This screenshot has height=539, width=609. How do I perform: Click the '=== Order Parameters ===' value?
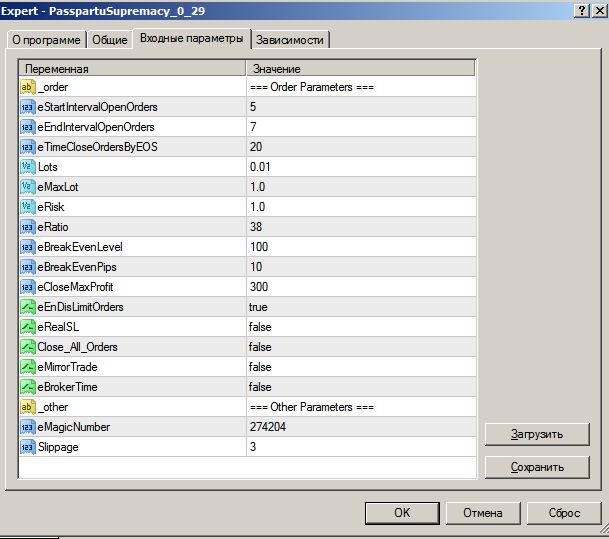pyautogui.click(x=312, y=87)
